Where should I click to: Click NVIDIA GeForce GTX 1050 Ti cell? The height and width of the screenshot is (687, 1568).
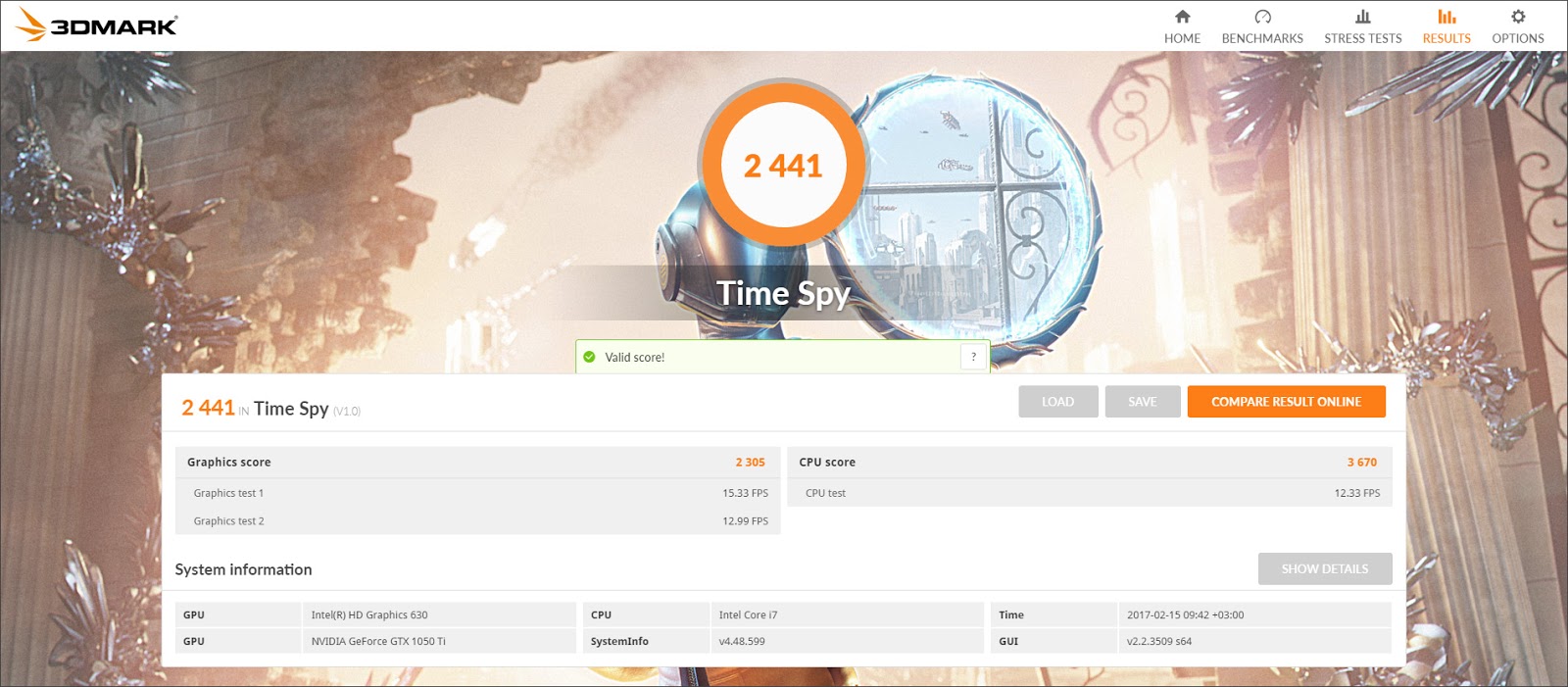click(439, 641)
